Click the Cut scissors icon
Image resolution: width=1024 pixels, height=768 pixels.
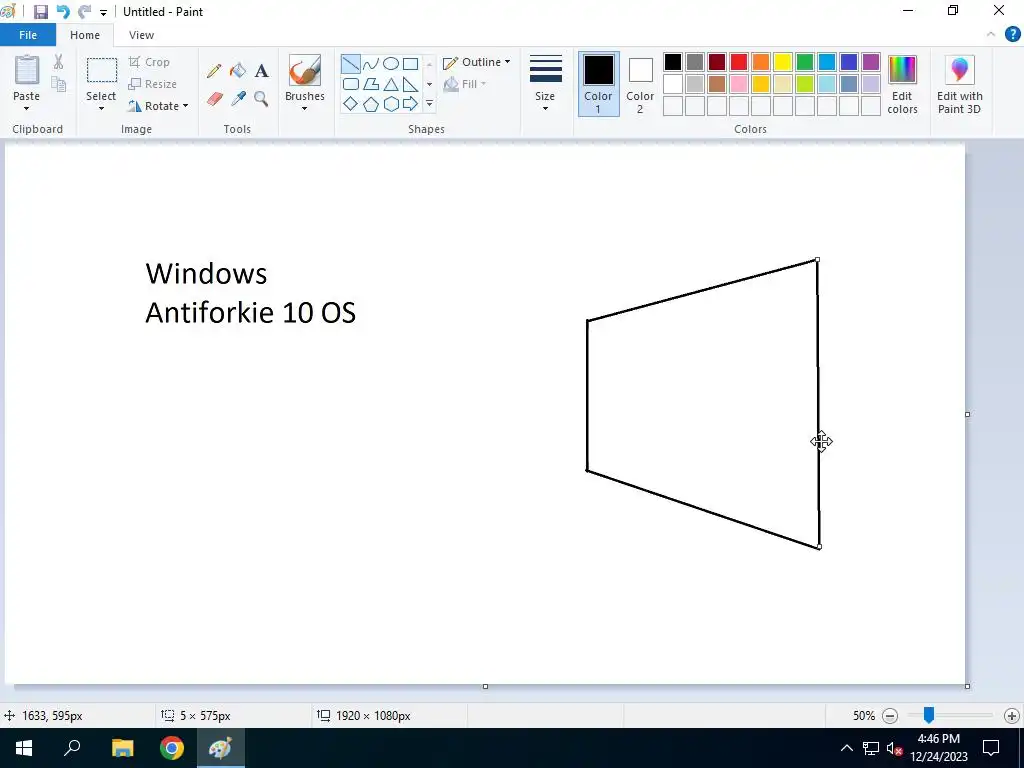58,62
